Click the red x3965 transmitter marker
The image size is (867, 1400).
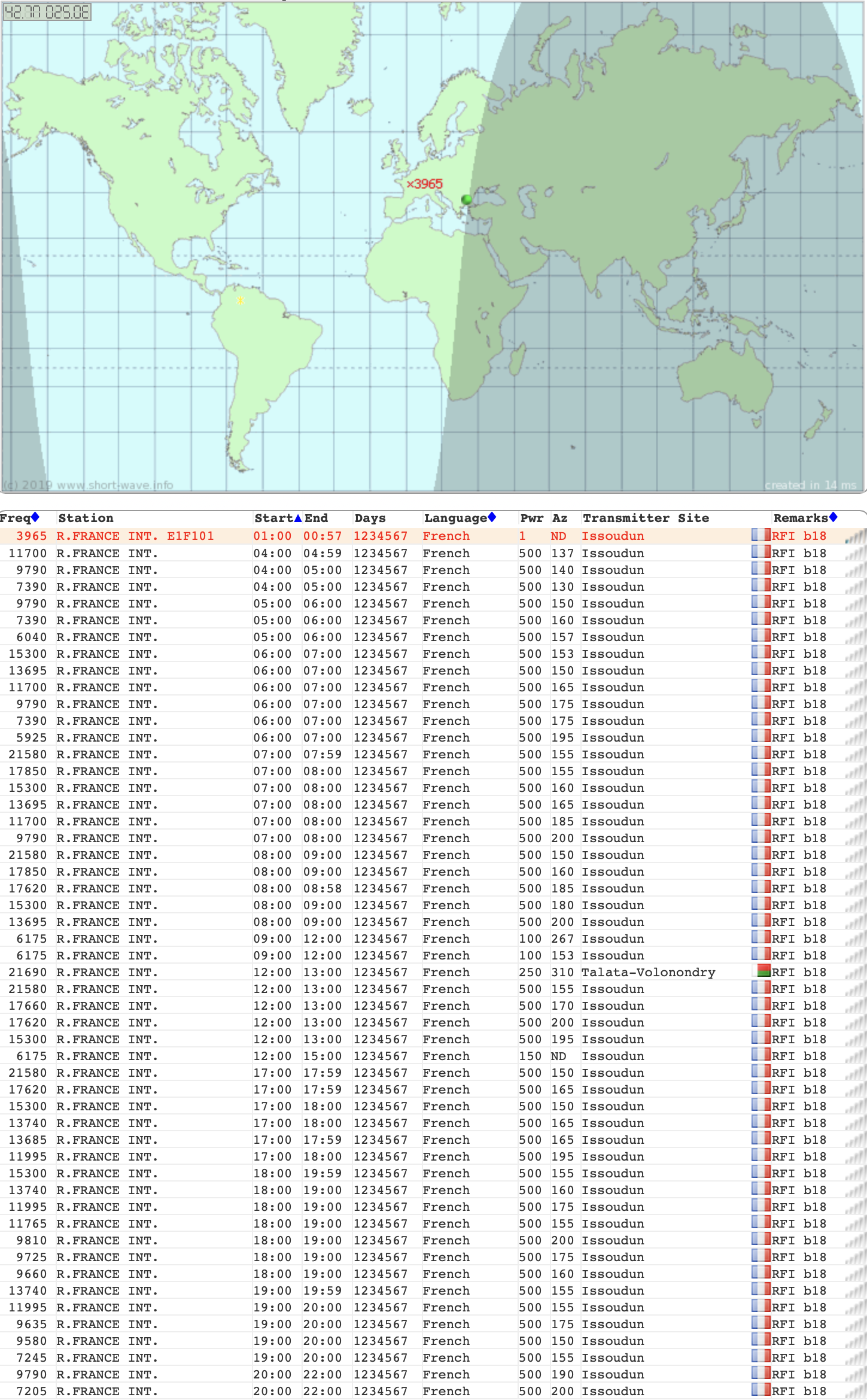(425, 184)
